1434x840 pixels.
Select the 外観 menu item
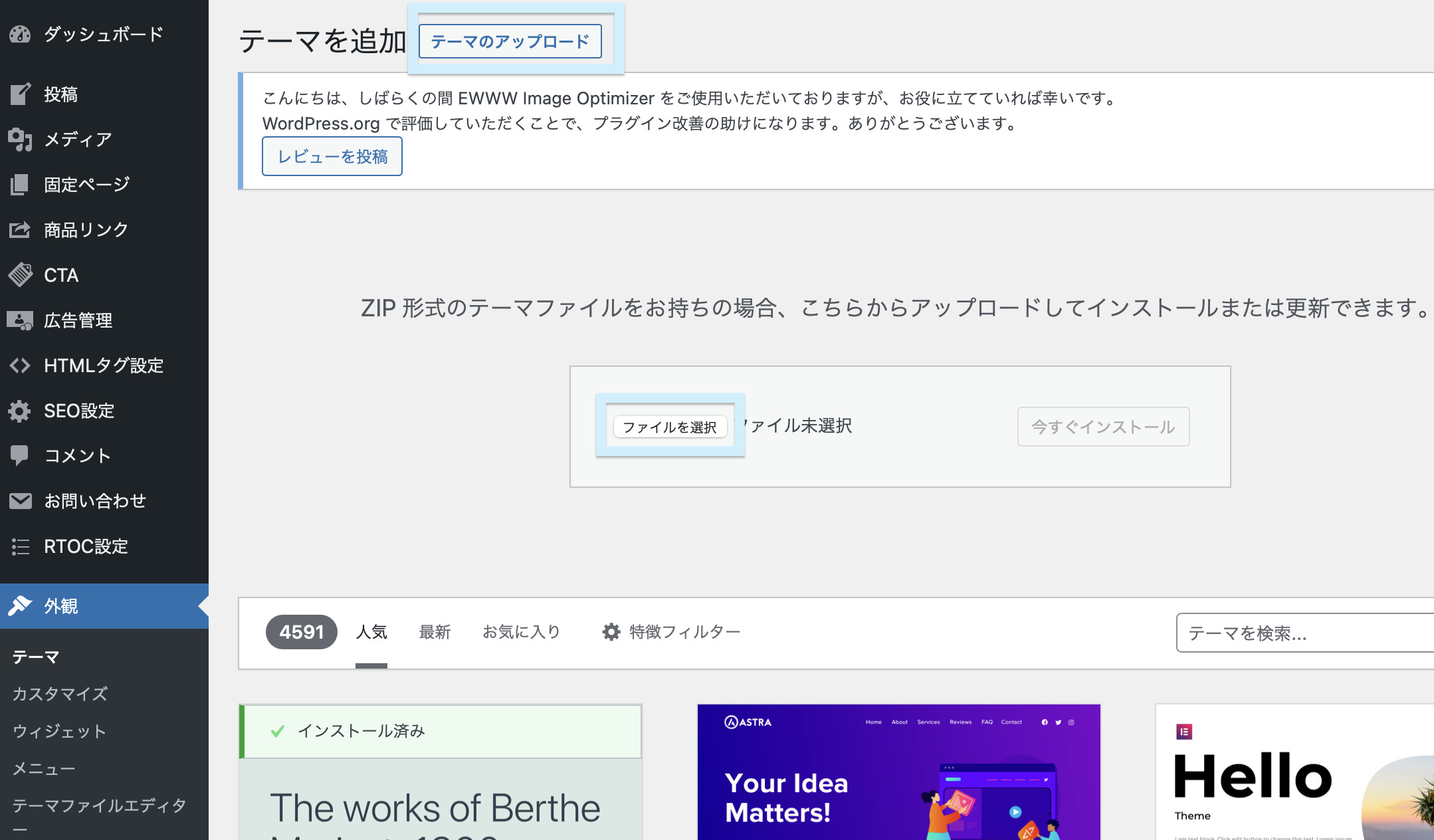click(x=104, y=605)
